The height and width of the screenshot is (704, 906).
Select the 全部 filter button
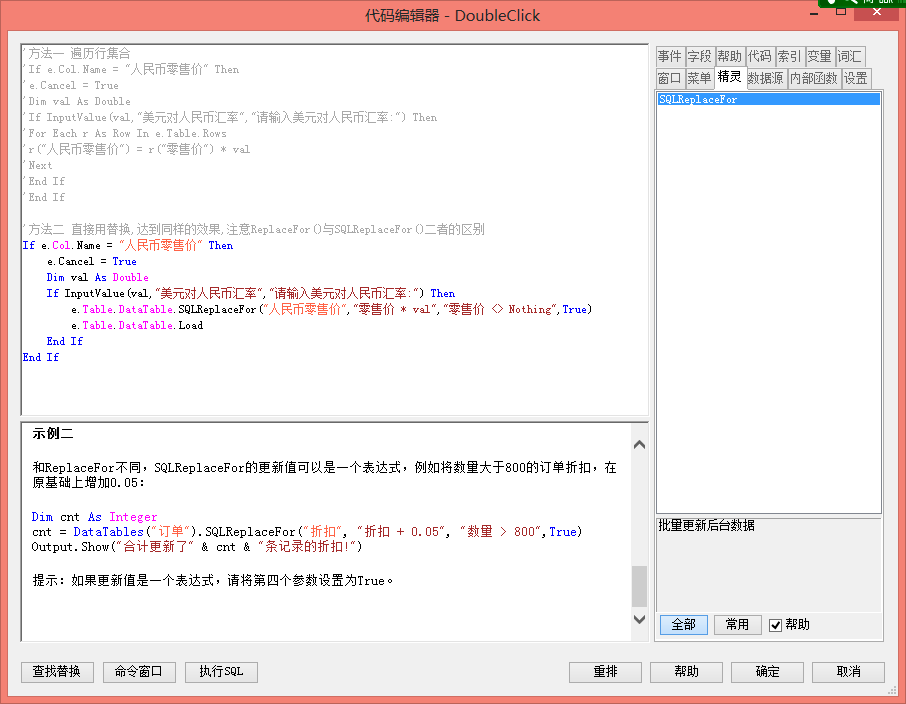click(x=683, y=625)
